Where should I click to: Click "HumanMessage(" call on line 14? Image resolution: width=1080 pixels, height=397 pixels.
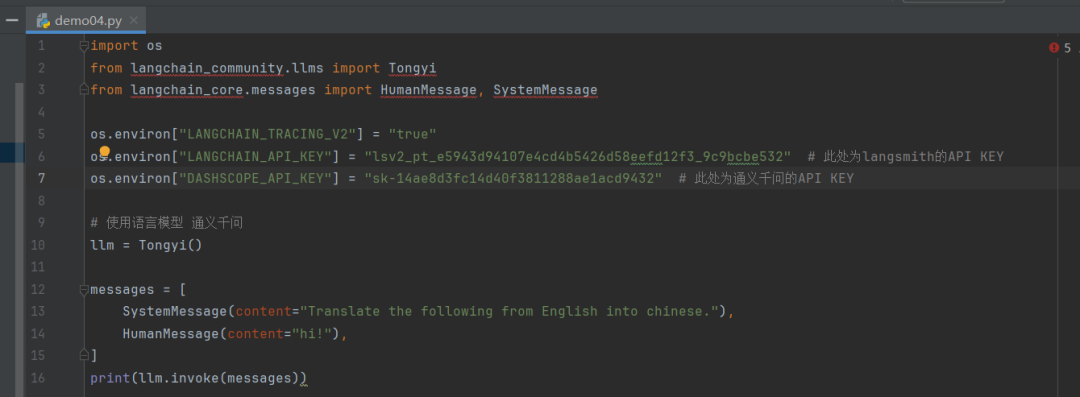(x=175, y=334)
